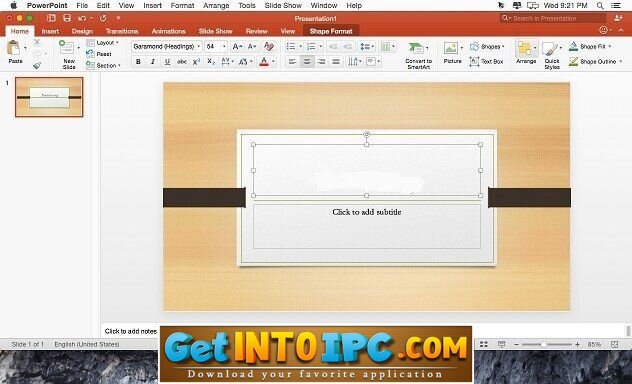Click to add subtitle placeholder
632x384 pixels.
[367, 226]
